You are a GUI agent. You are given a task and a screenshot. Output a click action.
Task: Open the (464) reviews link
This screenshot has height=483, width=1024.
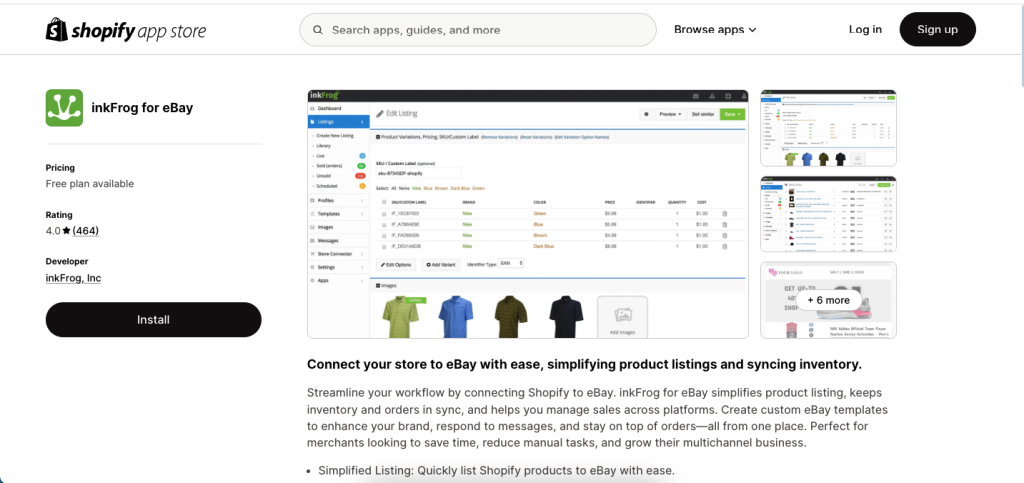point(86,231)
